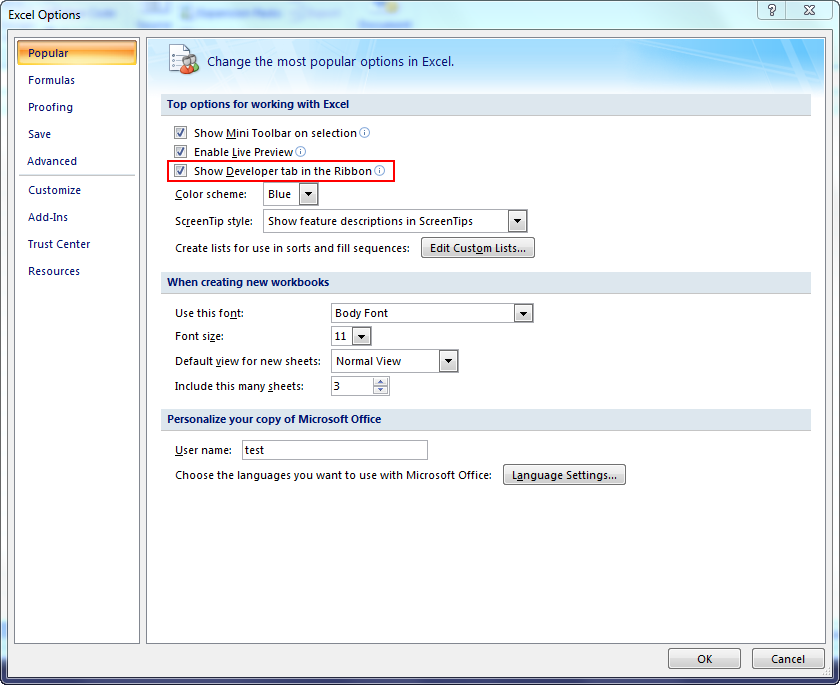Cancel the Excel Options dialog

[788, 659]
